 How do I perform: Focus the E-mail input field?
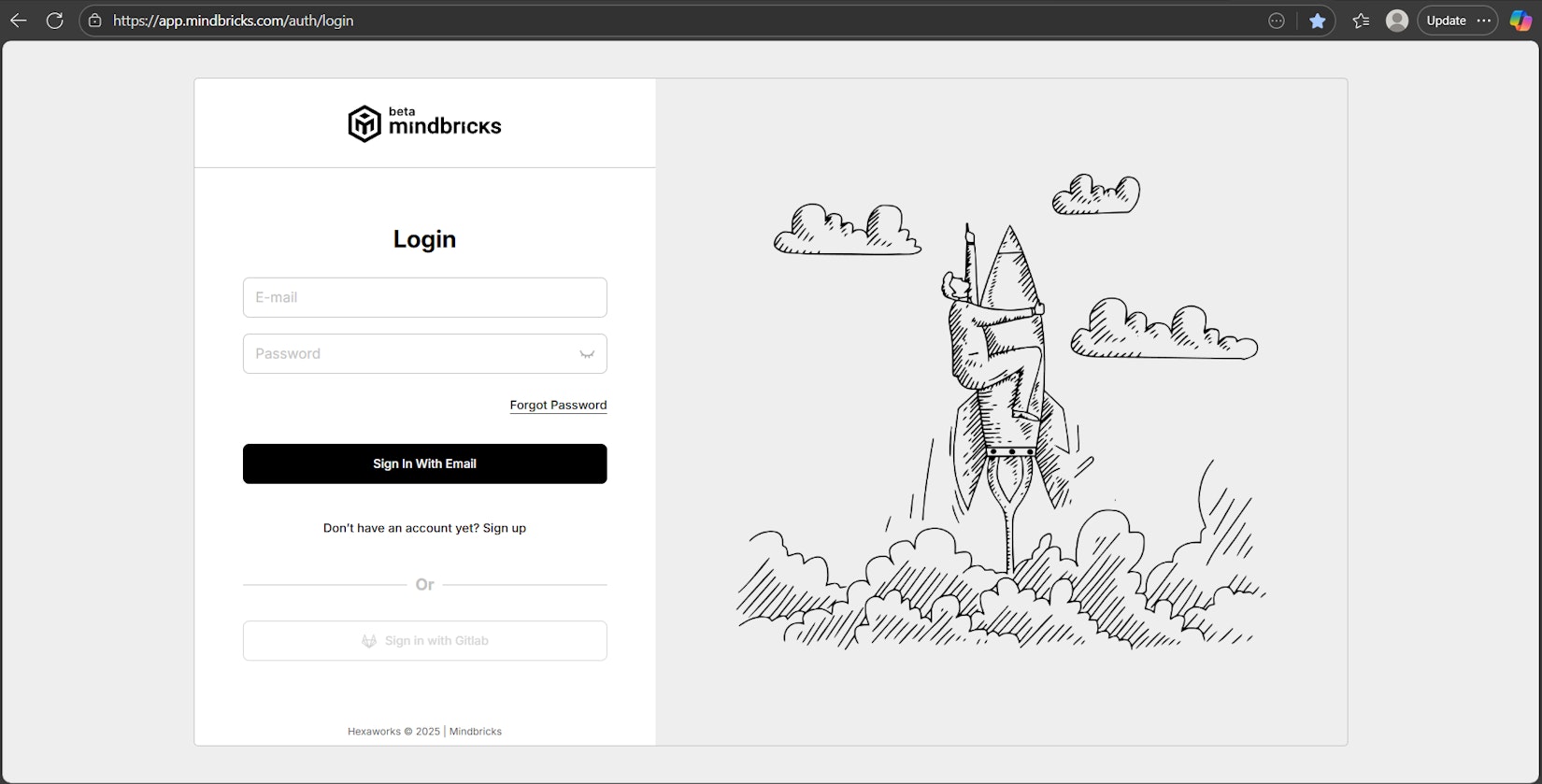(x=424, y=297)
